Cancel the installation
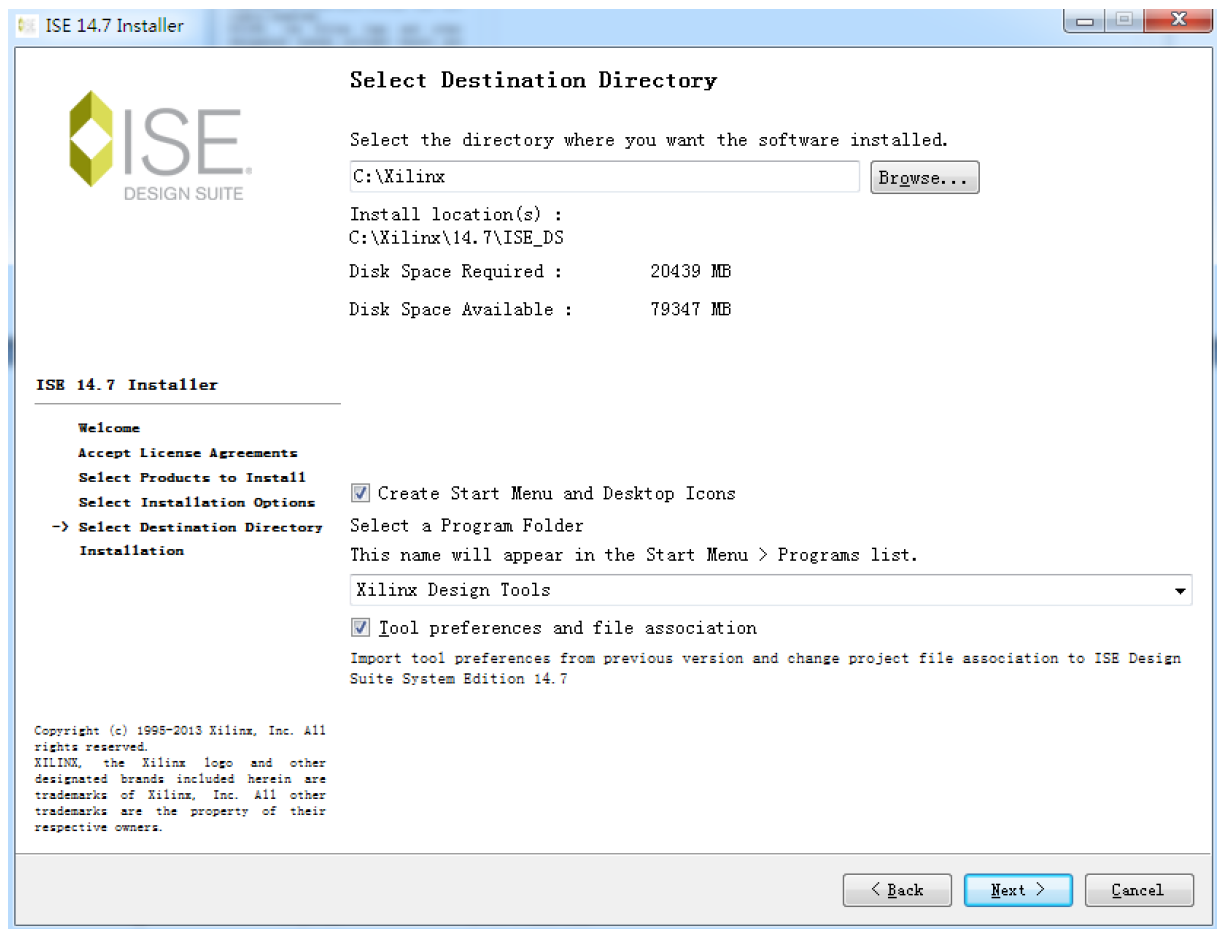This screenshot has width=1217, height=937. 1139,890
